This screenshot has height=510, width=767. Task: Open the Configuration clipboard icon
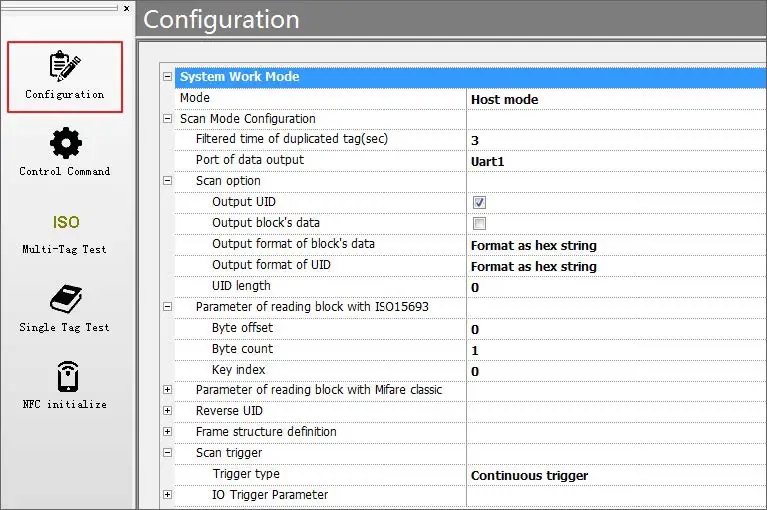65,67
